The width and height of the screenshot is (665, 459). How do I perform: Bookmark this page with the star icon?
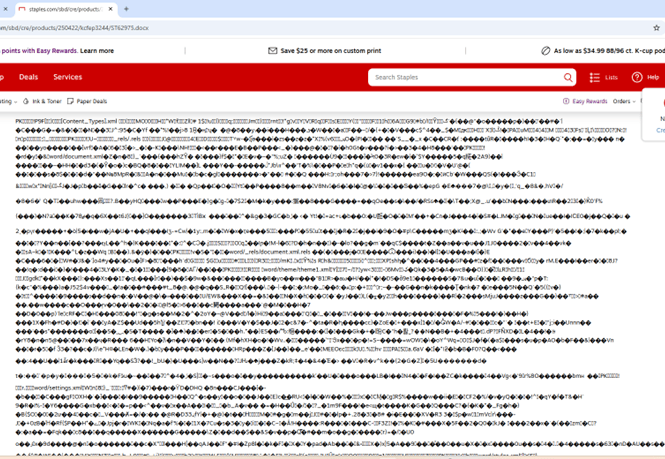656,28
